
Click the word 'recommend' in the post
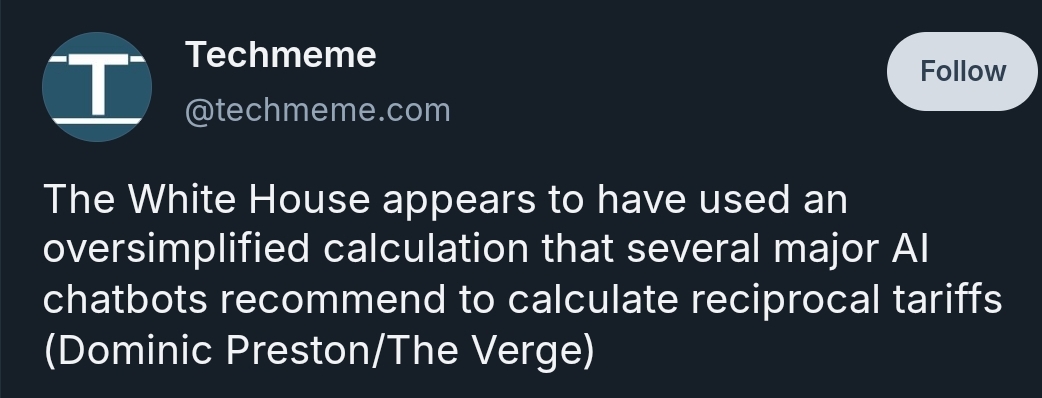click(x=333, y=300)
